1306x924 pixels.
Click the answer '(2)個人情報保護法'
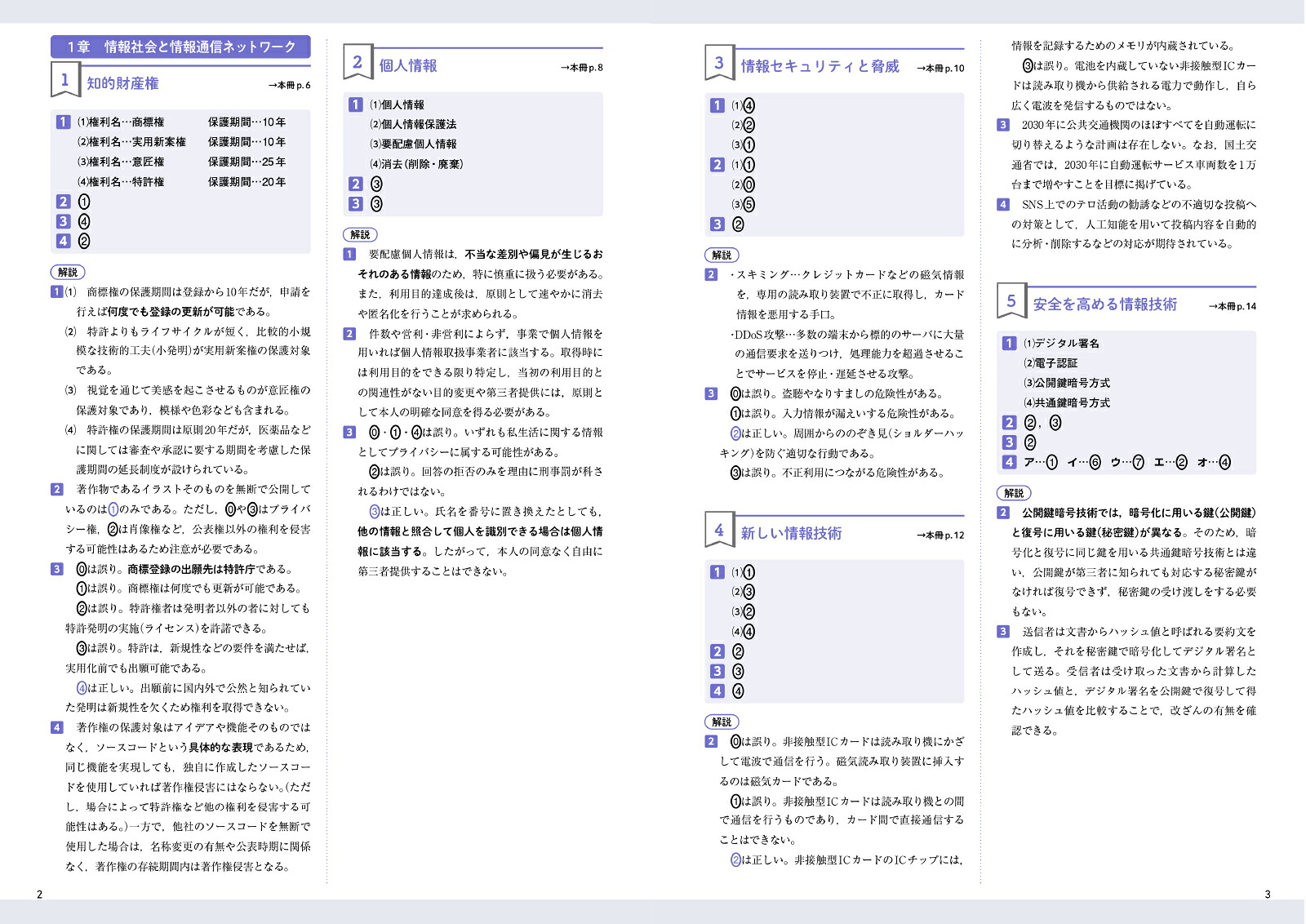pos(413,125)
